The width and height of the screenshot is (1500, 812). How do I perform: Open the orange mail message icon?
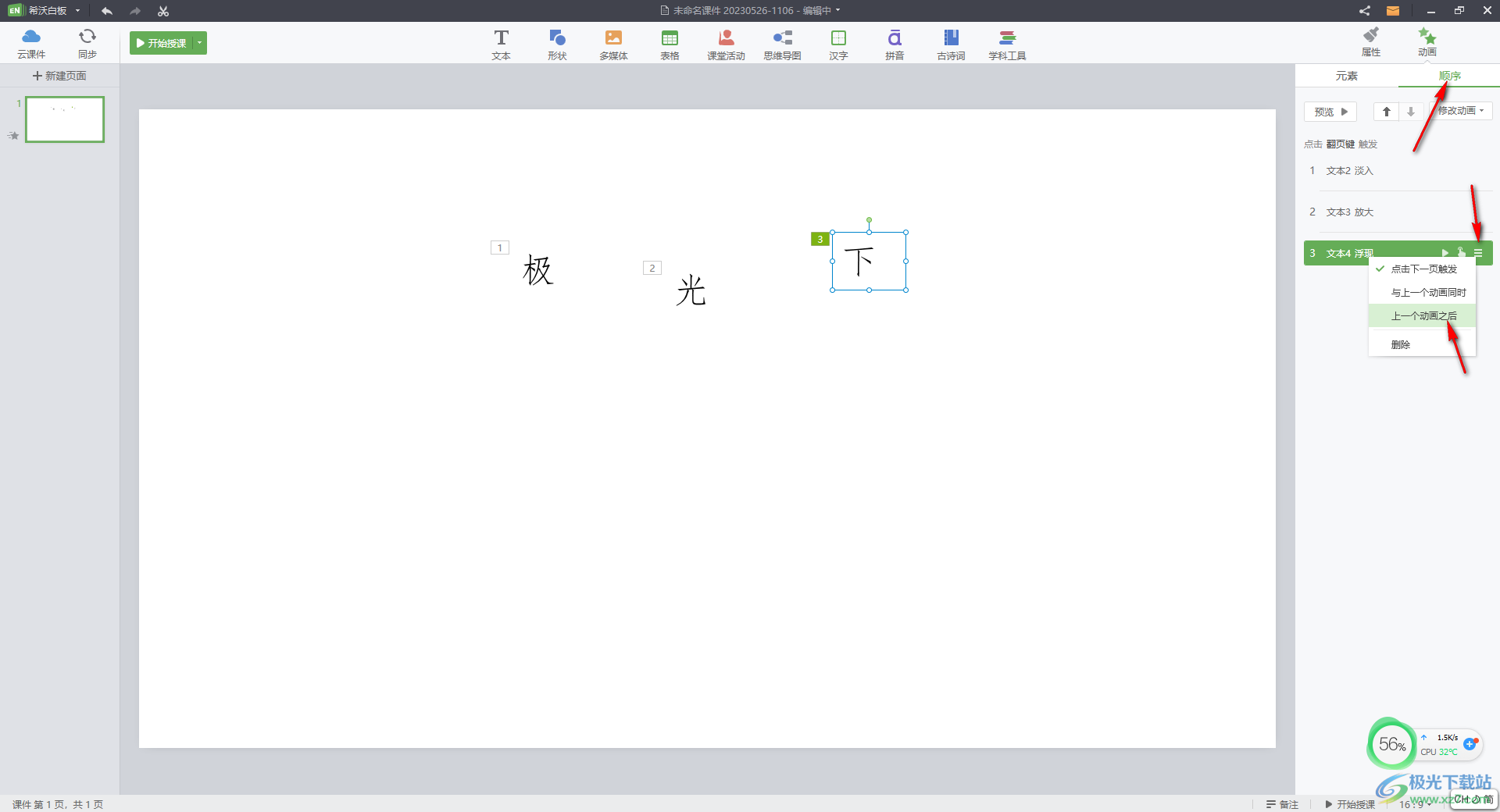1393,11
